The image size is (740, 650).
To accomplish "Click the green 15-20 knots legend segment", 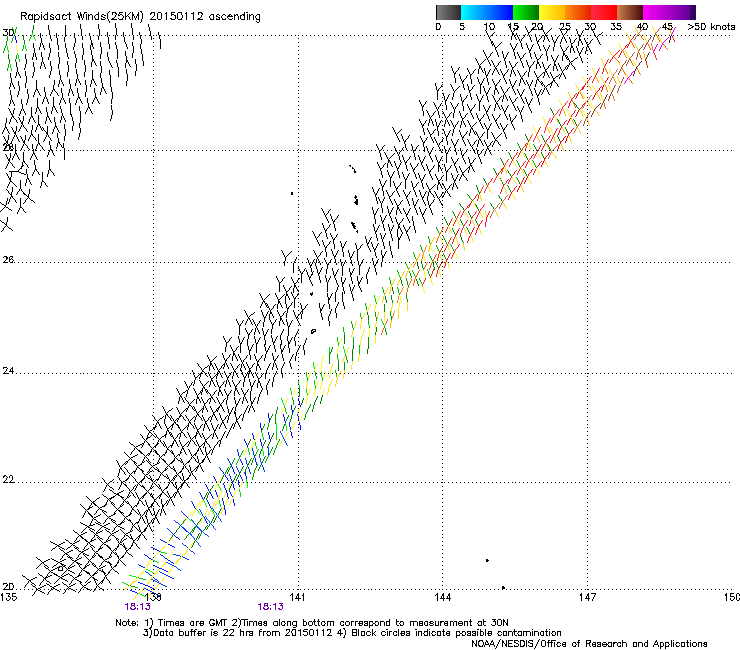I will click(526, 12).
